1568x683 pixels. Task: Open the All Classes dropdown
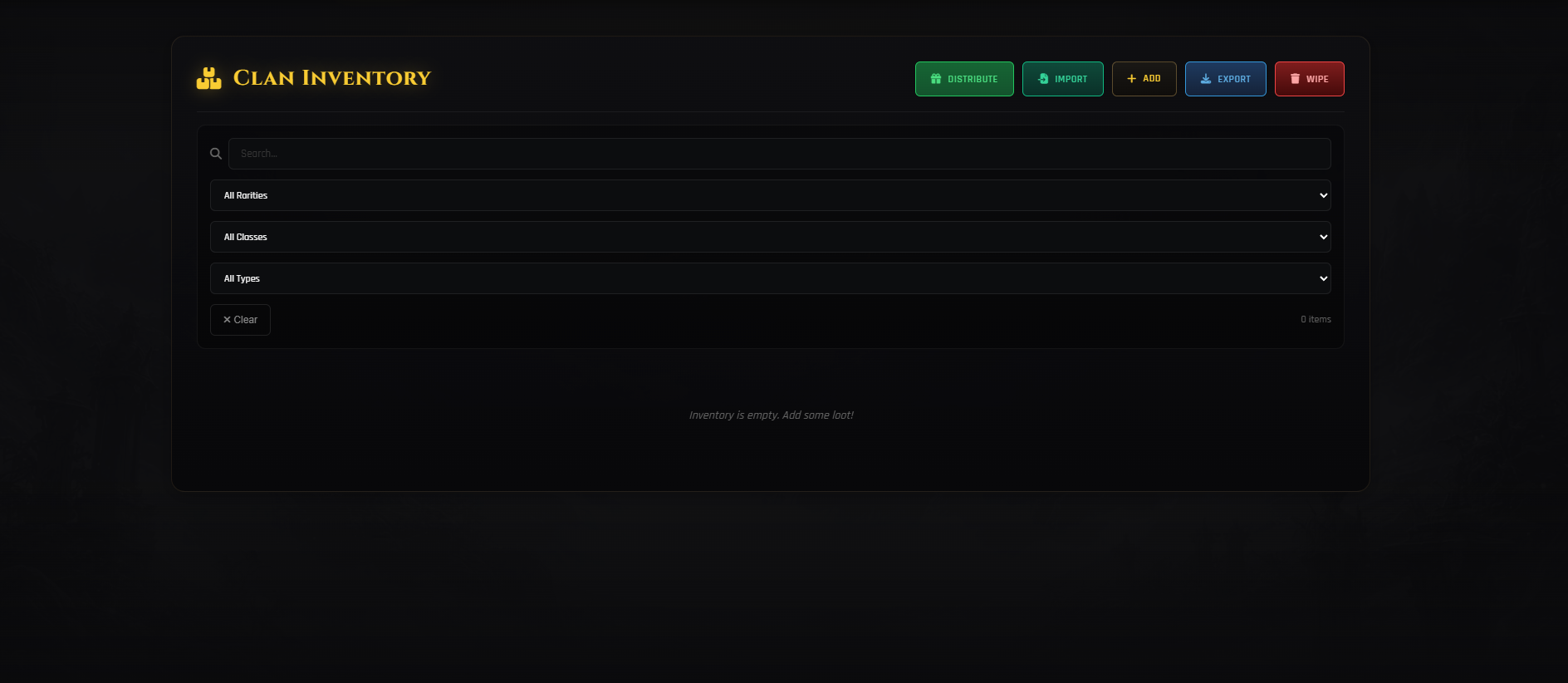pos(770,237)
